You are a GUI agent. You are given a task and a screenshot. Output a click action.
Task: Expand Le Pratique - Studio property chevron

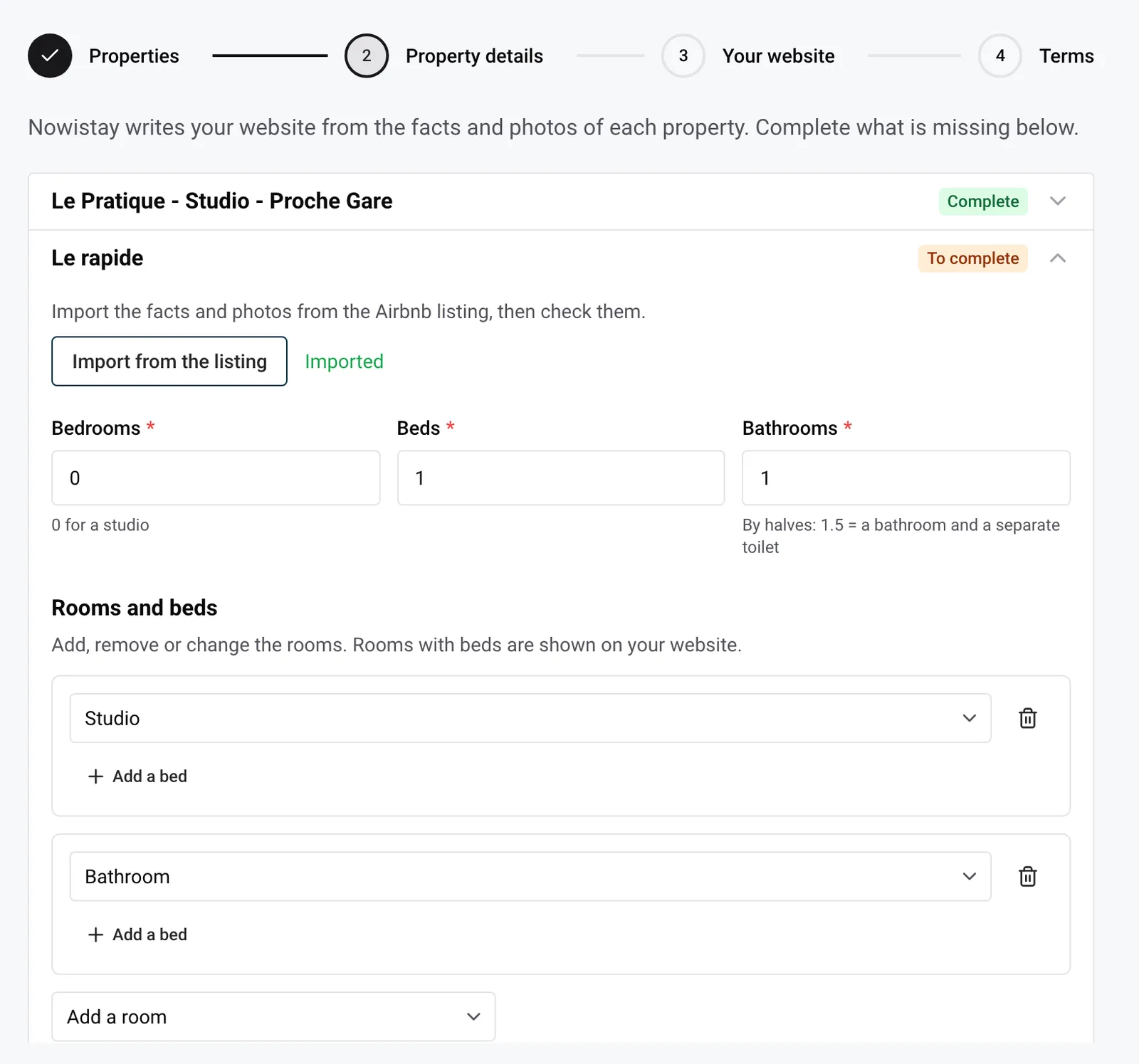click(1058, 201)
